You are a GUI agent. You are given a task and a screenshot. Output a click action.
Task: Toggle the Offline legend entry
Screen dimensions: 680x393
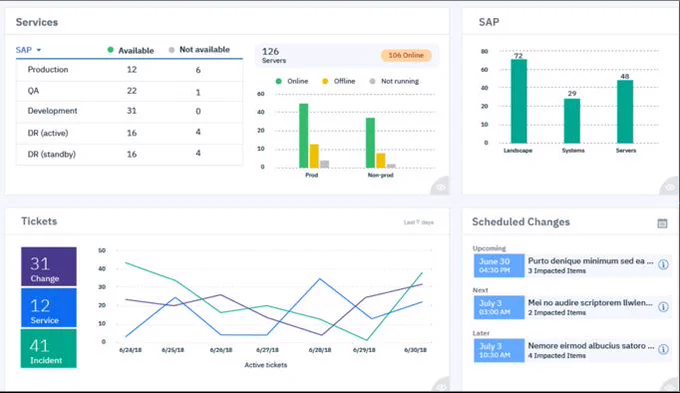tap(339, 81)
